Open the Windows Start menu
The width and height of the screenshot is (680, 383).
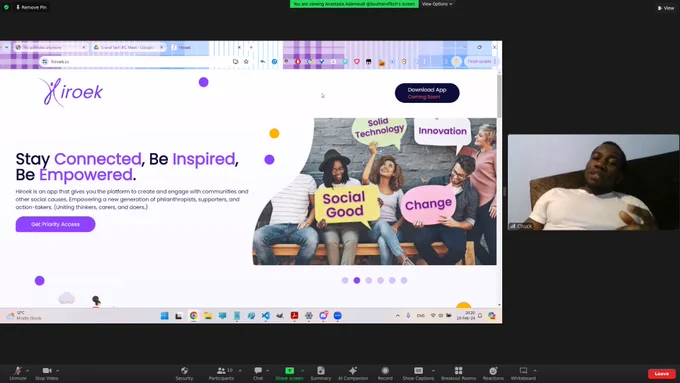pos(164,316)
